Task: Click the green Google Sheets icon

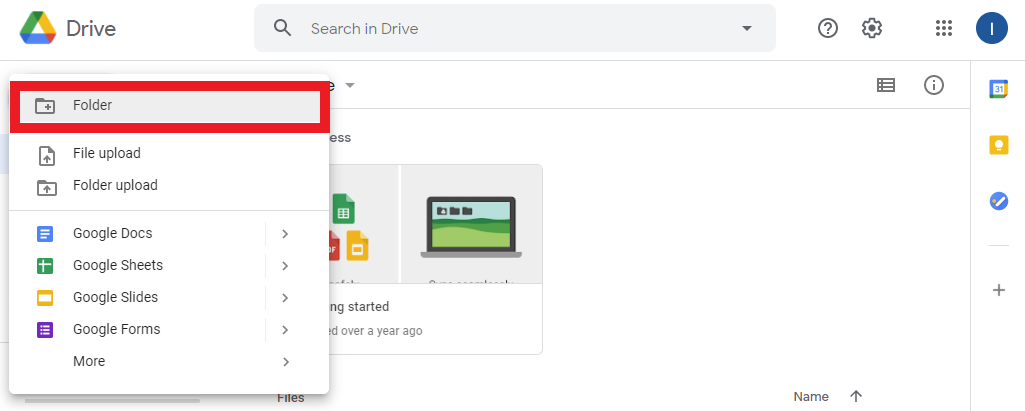Action: [x=44, y=266]
